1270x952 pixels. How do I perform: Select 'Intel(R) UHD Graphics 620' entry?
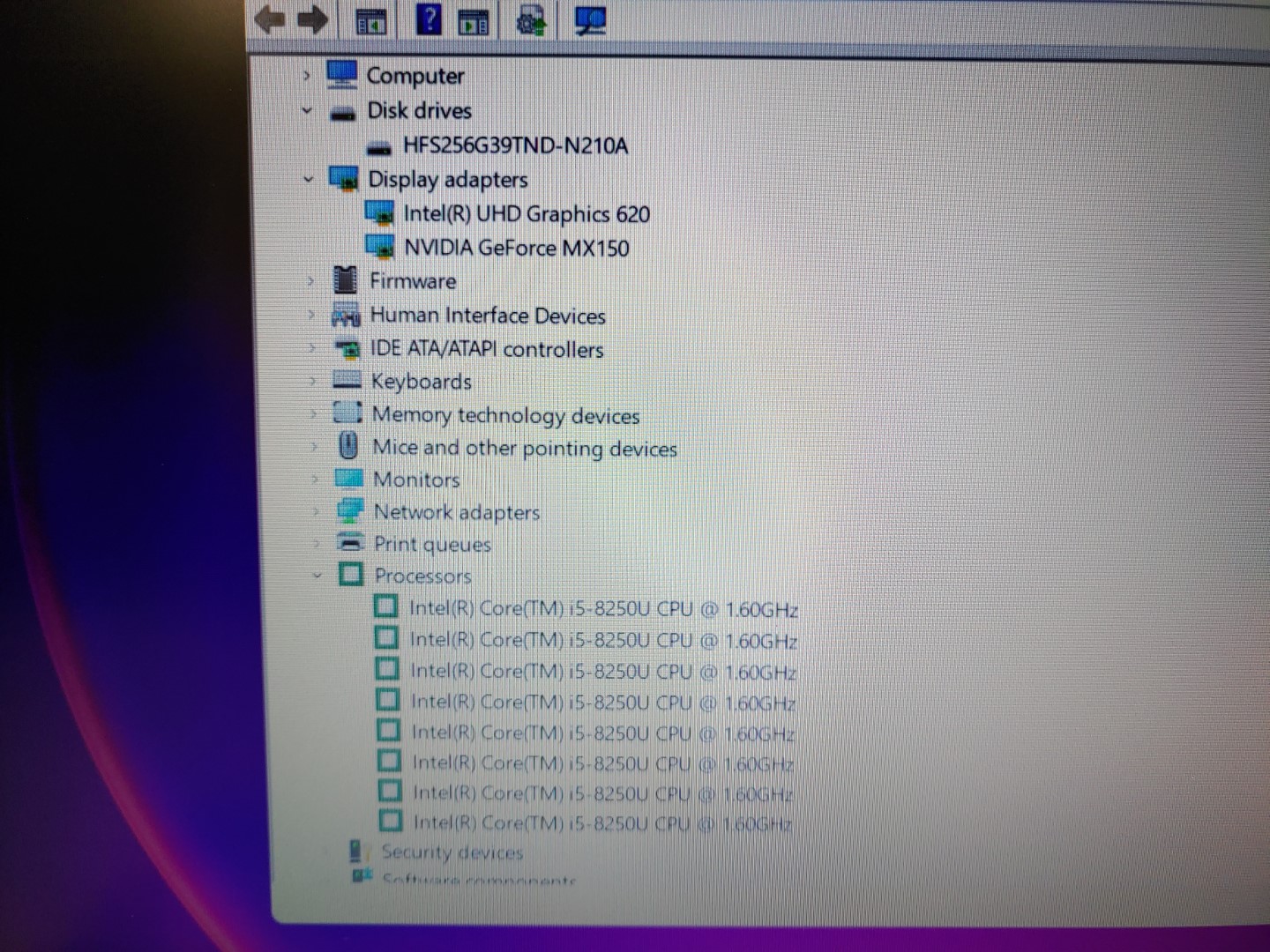click(x=527, y=214)
